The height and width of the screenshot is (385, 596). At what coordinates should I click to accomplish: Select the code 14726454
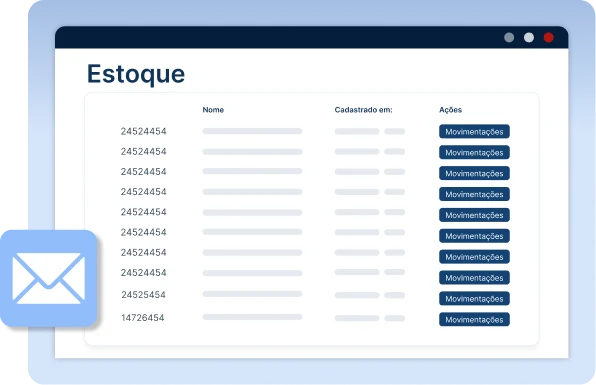pos(143,318)
